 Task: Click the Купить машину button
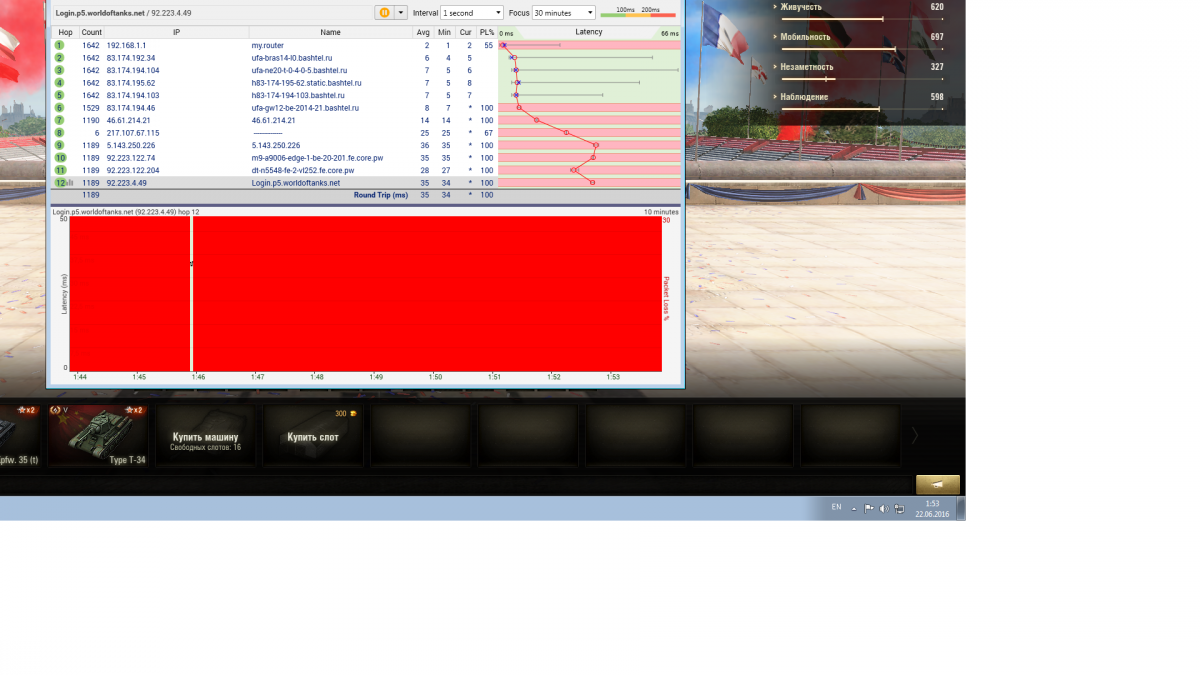pyautogui.click(x=206, y=435)
